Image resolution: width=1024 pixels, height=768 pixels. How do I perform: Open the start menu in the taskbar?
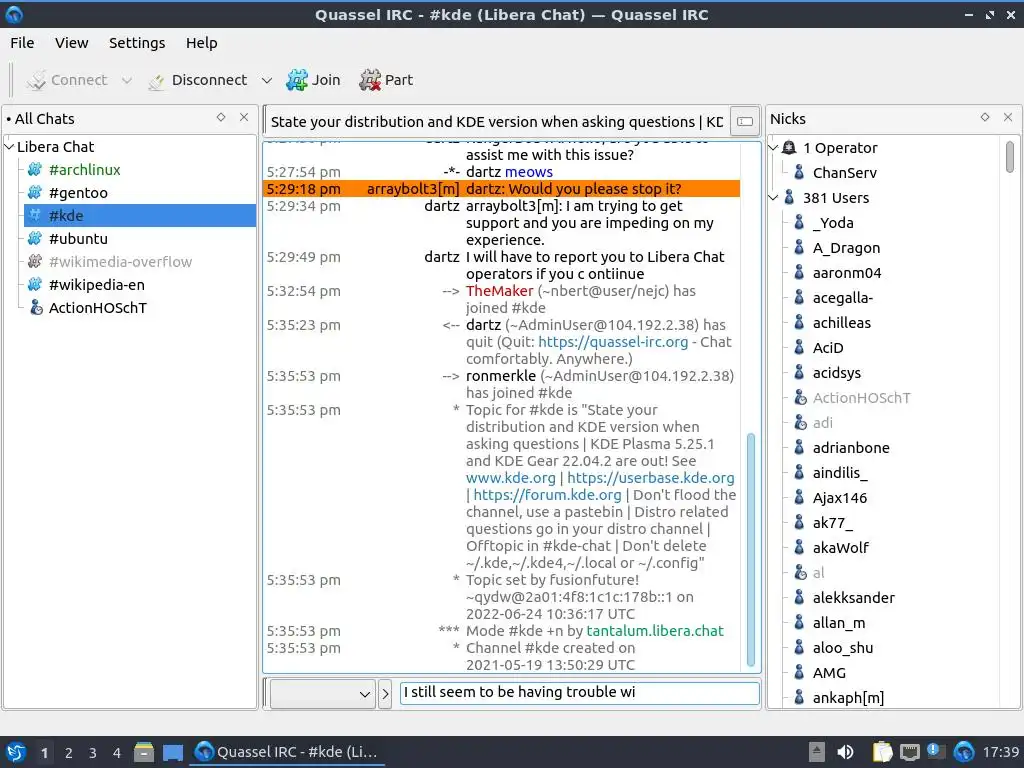16,752
